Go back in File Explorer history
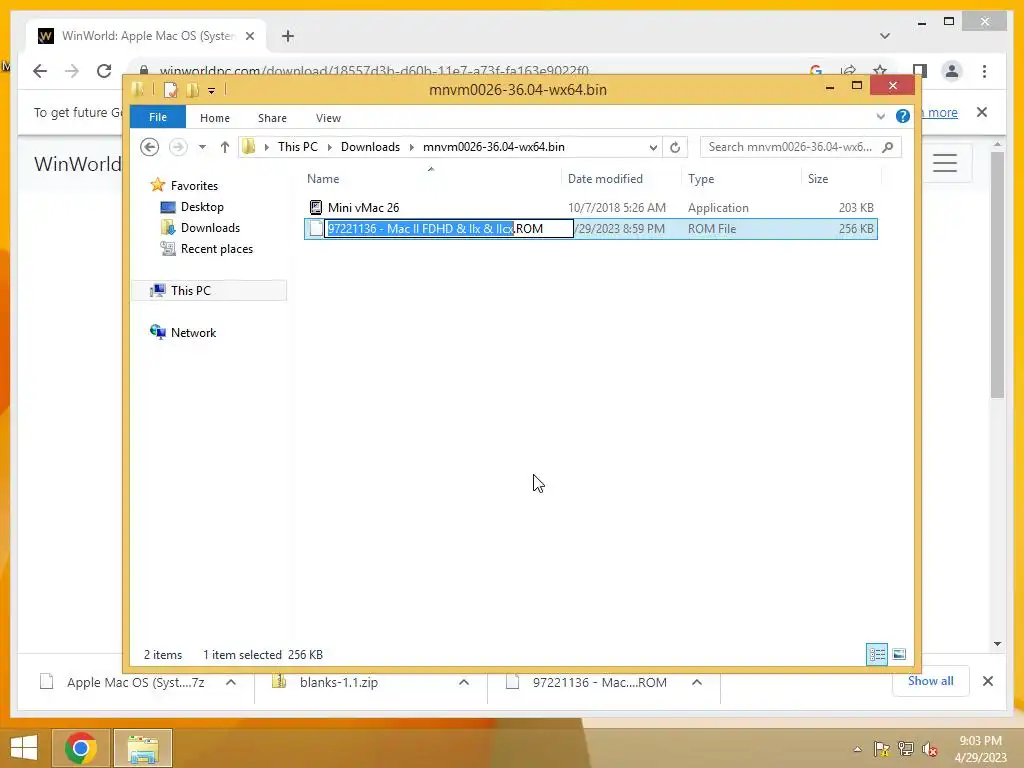This screenshot has width=1024, height=768. (x=150, y=147)
